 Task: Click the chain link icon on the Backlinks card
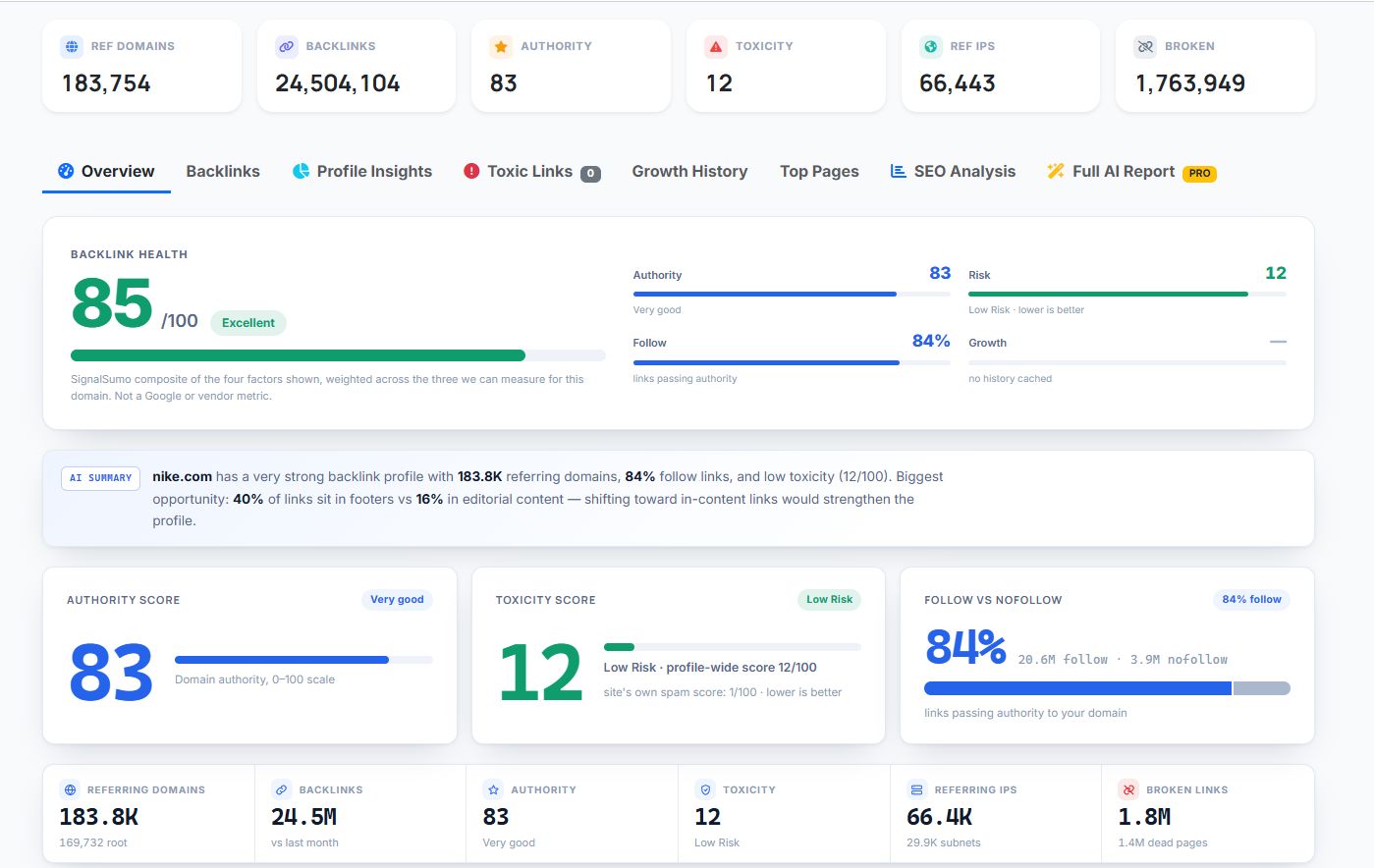tap(287, 46)
